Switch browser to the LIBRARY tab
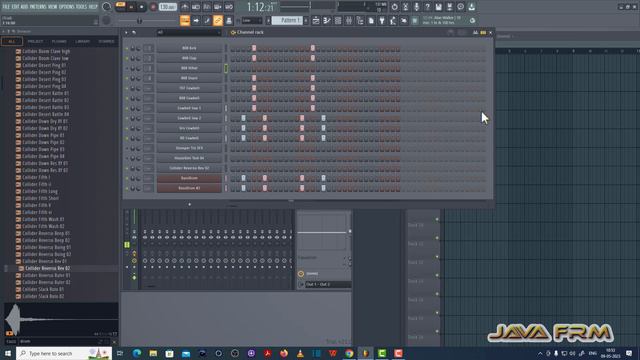The height and width of the screenshot is (360, 640). tap(82, 41)
